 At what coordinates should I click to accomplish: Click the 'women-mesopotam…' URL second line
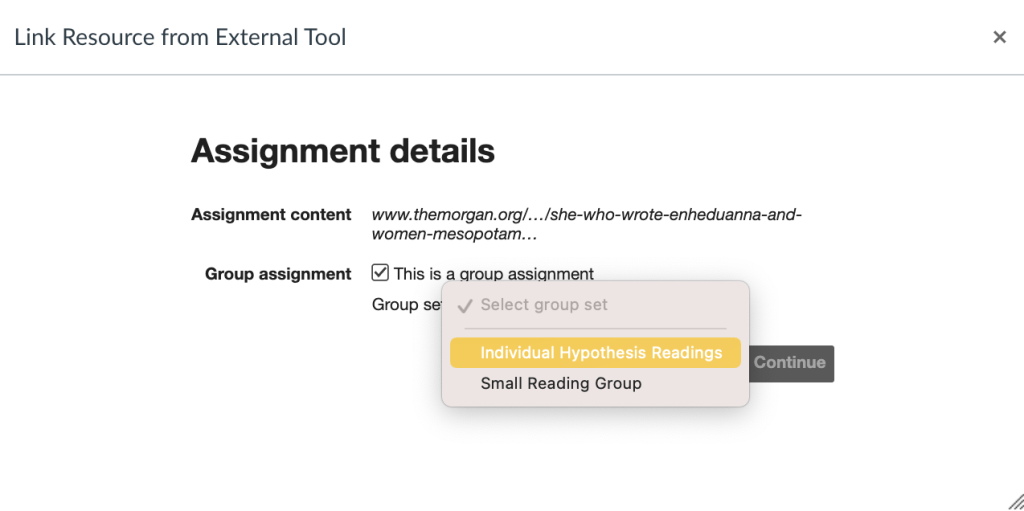[x=455, y=235]
